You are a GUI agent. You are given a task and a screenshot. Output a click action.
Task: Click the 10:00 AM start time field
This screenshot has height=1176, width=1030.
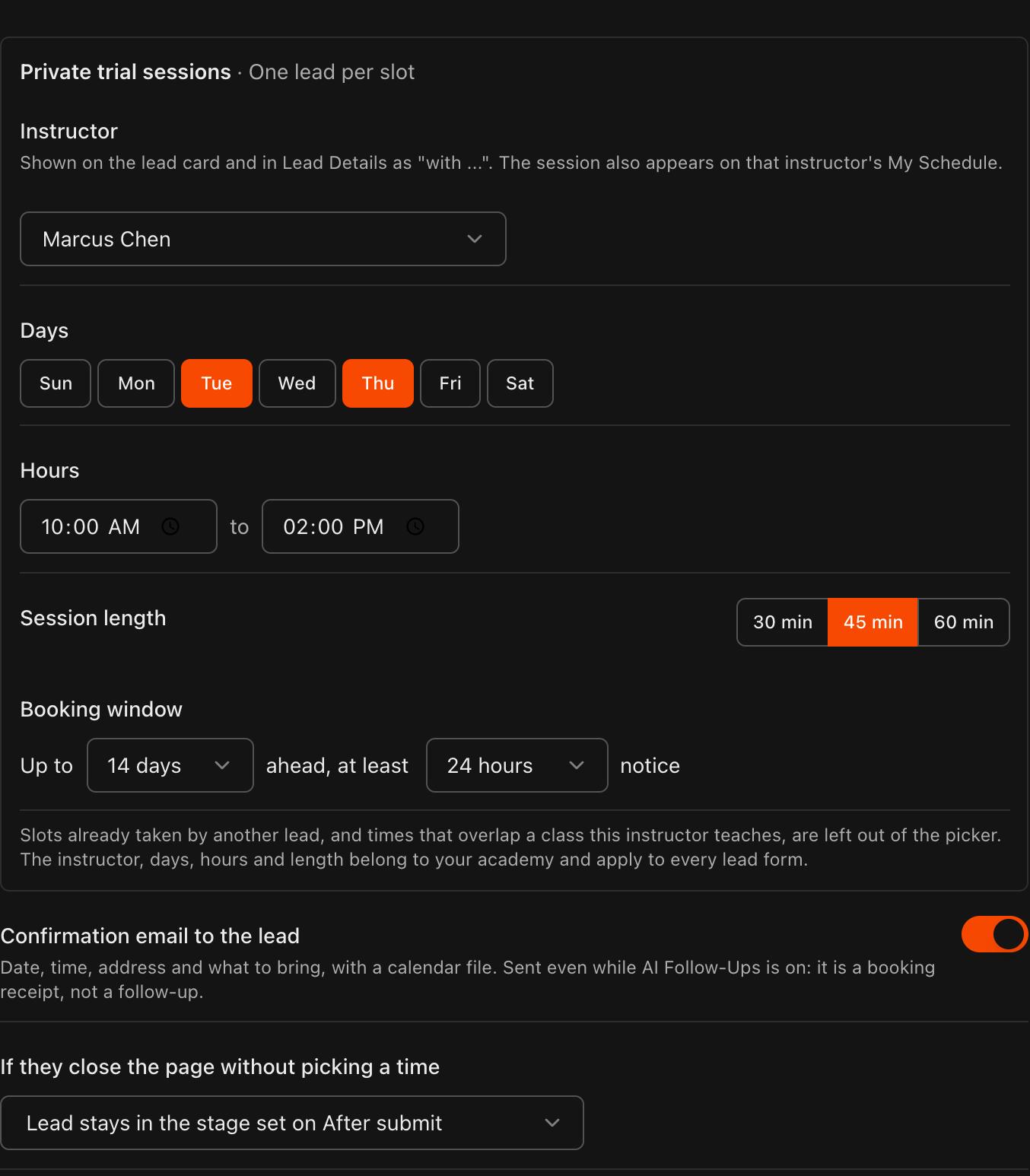click(119, 526)
